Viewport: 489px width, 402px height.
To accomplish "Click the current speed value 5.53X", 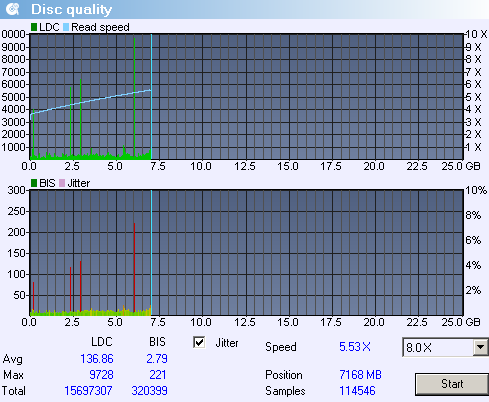I will [x=355, y=347].
